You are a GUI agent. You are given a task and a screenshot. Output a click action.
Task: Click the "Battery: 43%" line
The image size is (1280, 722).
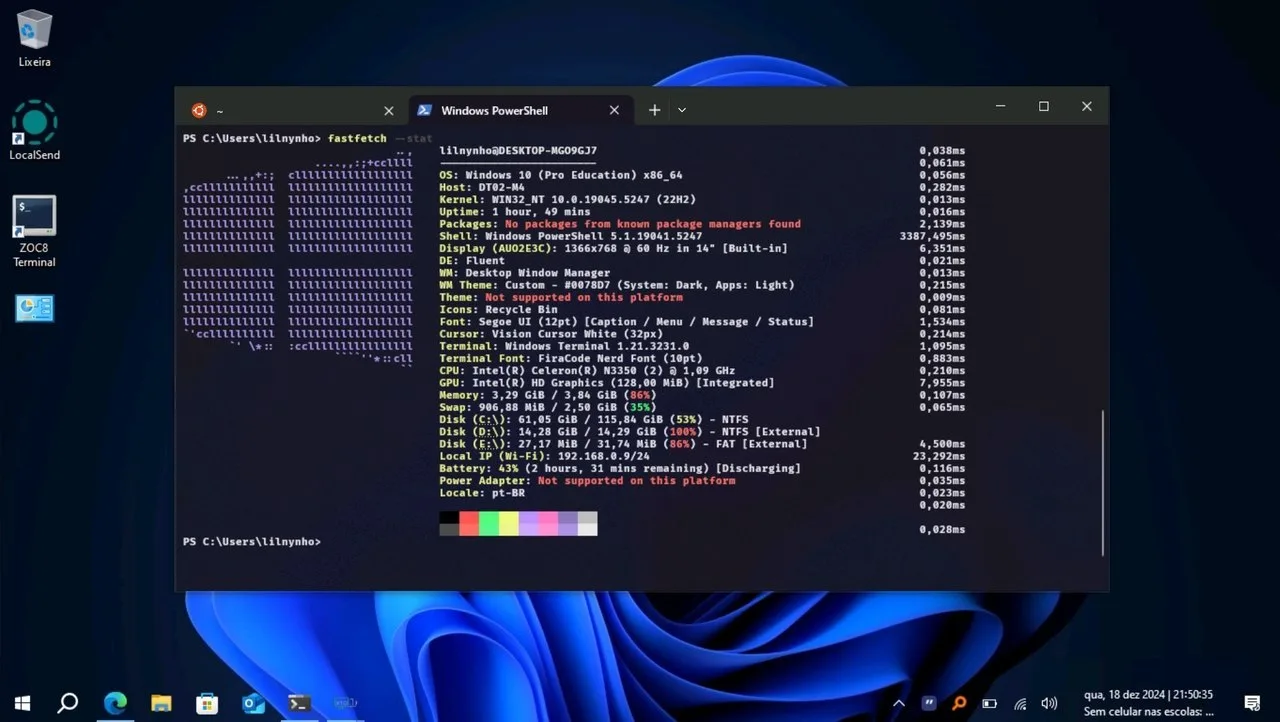click(x=620, y=468)
